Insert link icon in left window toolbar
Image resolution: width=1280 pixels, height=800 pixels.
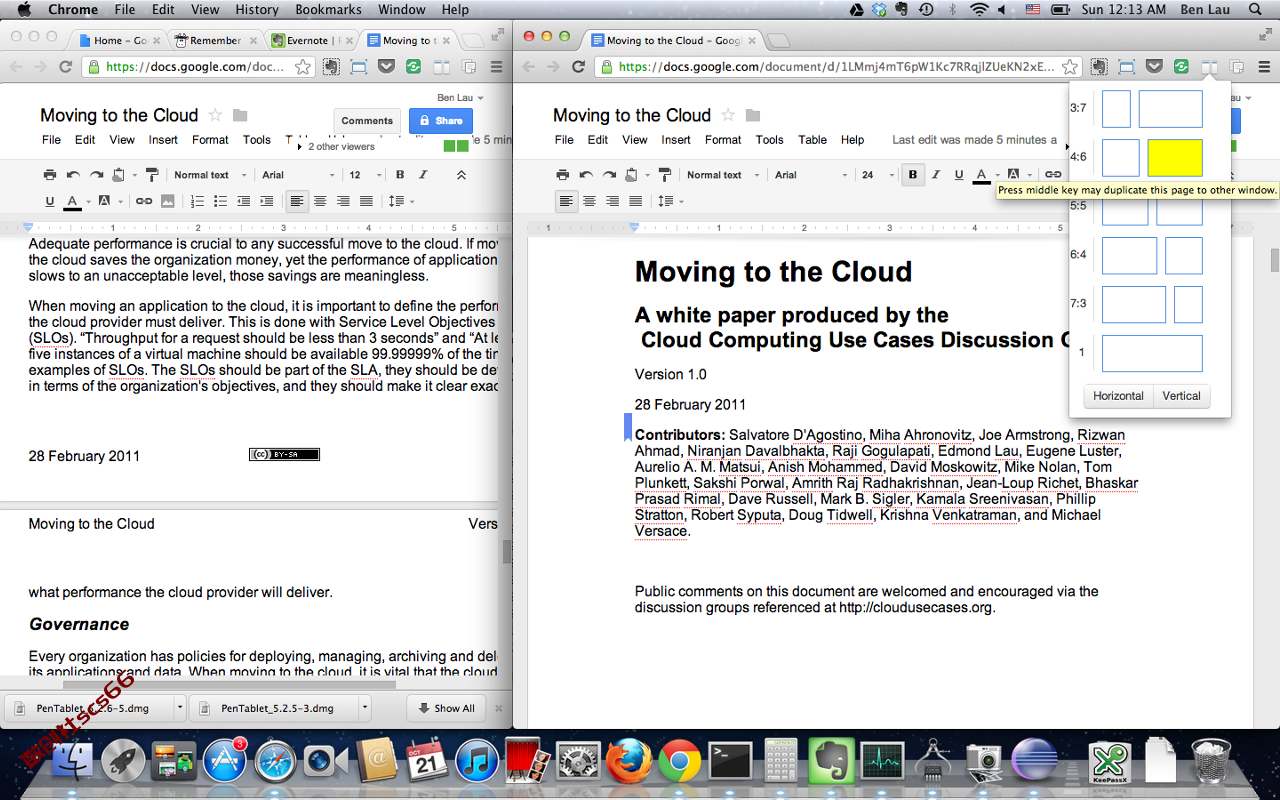[x=144, y=201]
